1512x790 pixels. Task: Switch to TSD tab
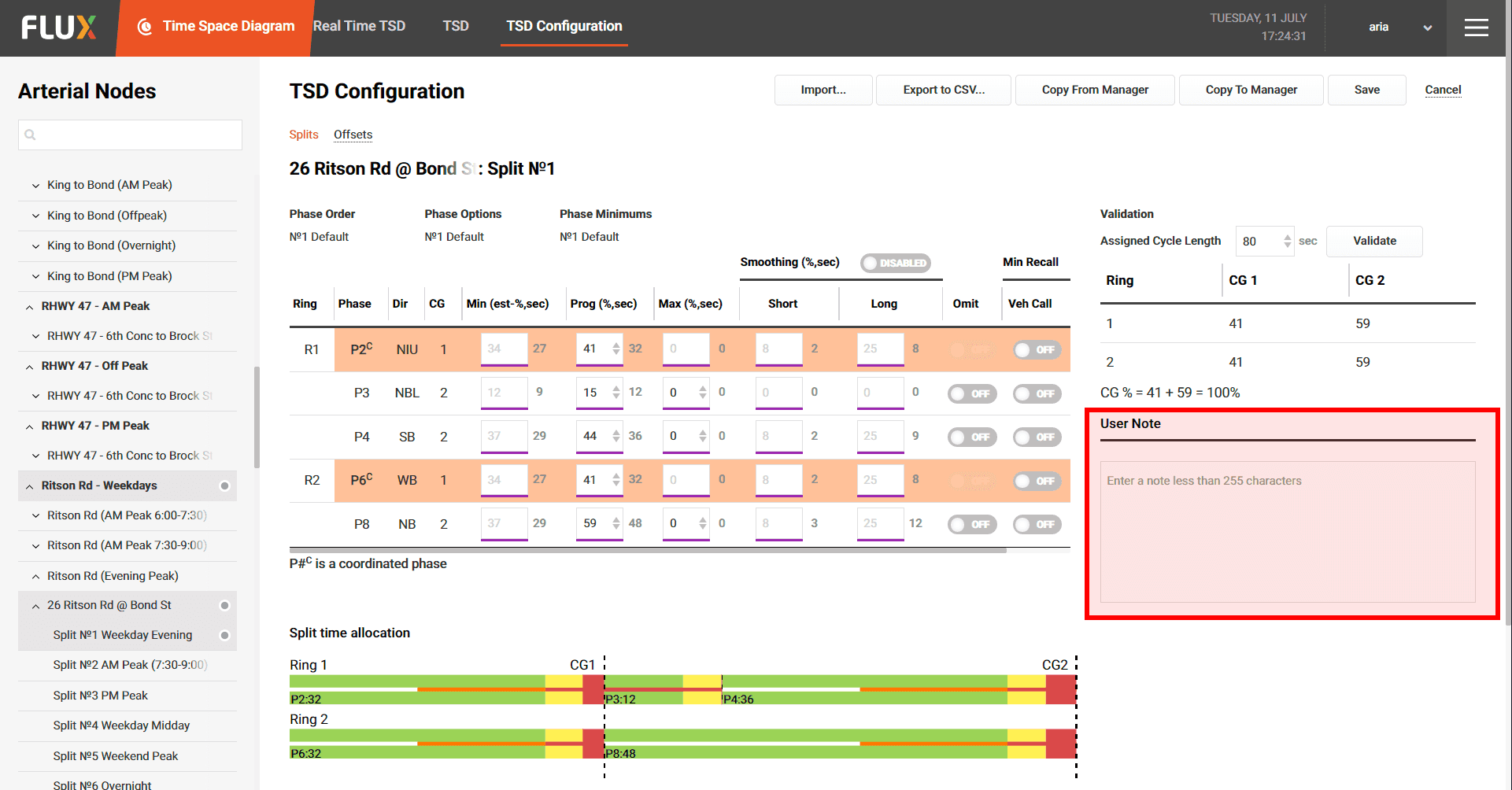coord(456,26)
